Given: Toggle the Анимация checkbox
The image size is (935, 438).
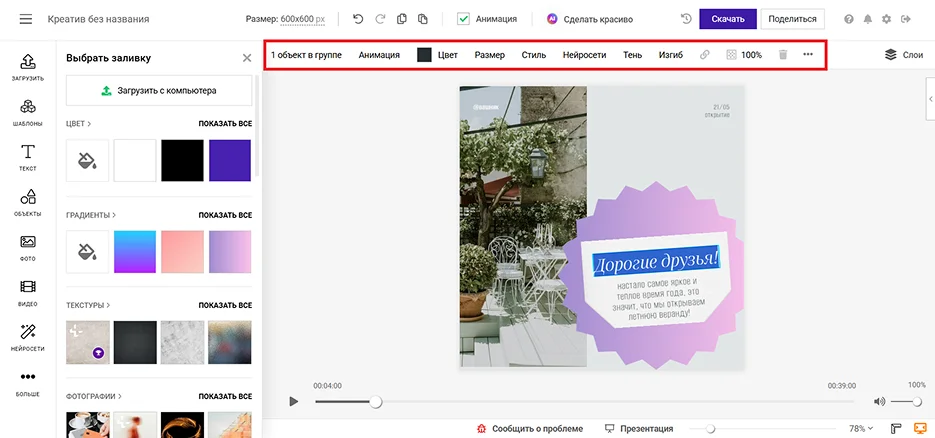Looking at the screenshot, I should click(463, 19).
